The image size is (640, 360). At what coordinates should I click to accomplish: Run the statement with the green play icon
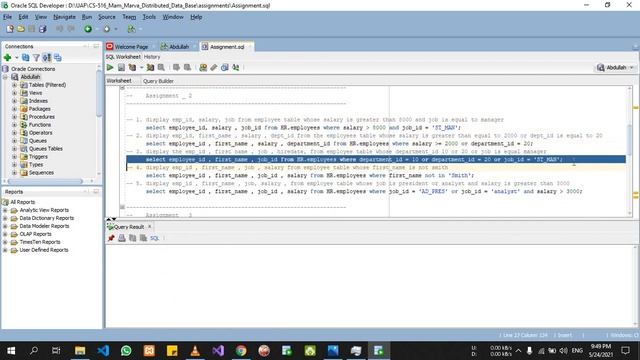click(110, 67)
